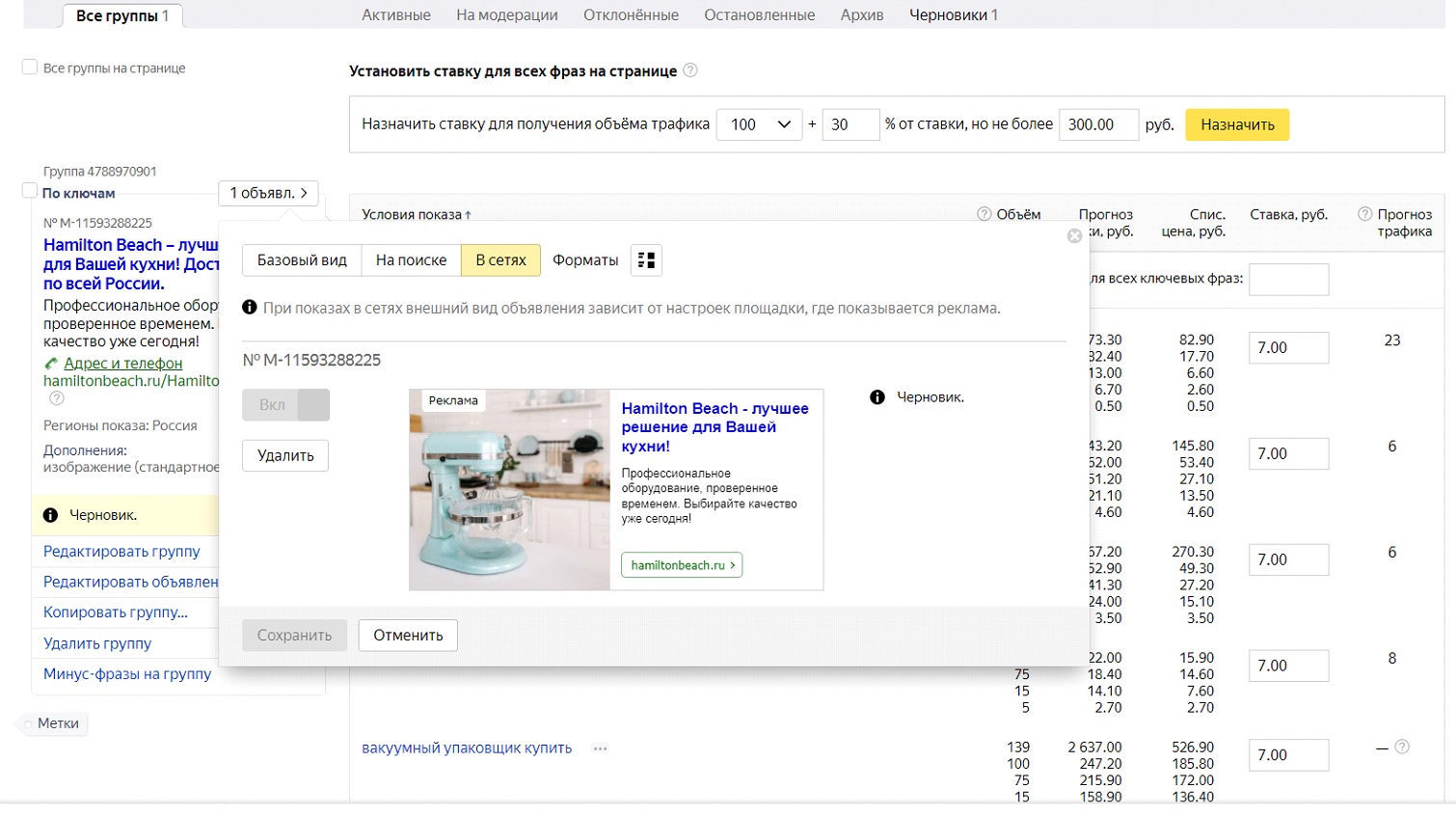Click the yellow Назначить button

(1237, 124)
